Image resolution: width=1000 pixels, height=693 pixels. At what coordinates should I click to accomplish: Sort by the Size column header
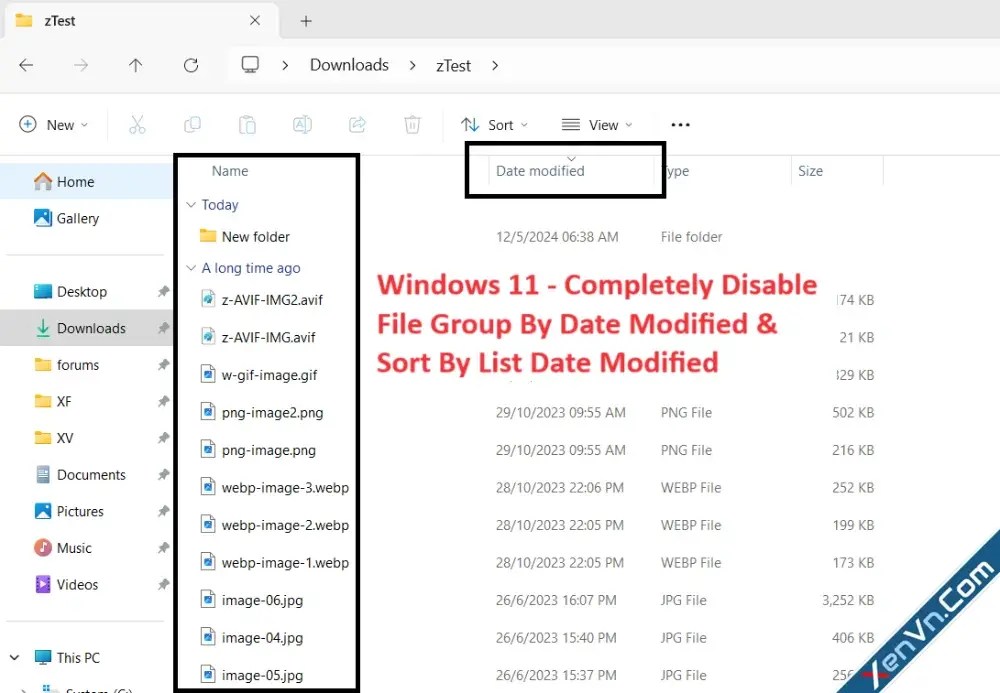click(x=810, y=171)
